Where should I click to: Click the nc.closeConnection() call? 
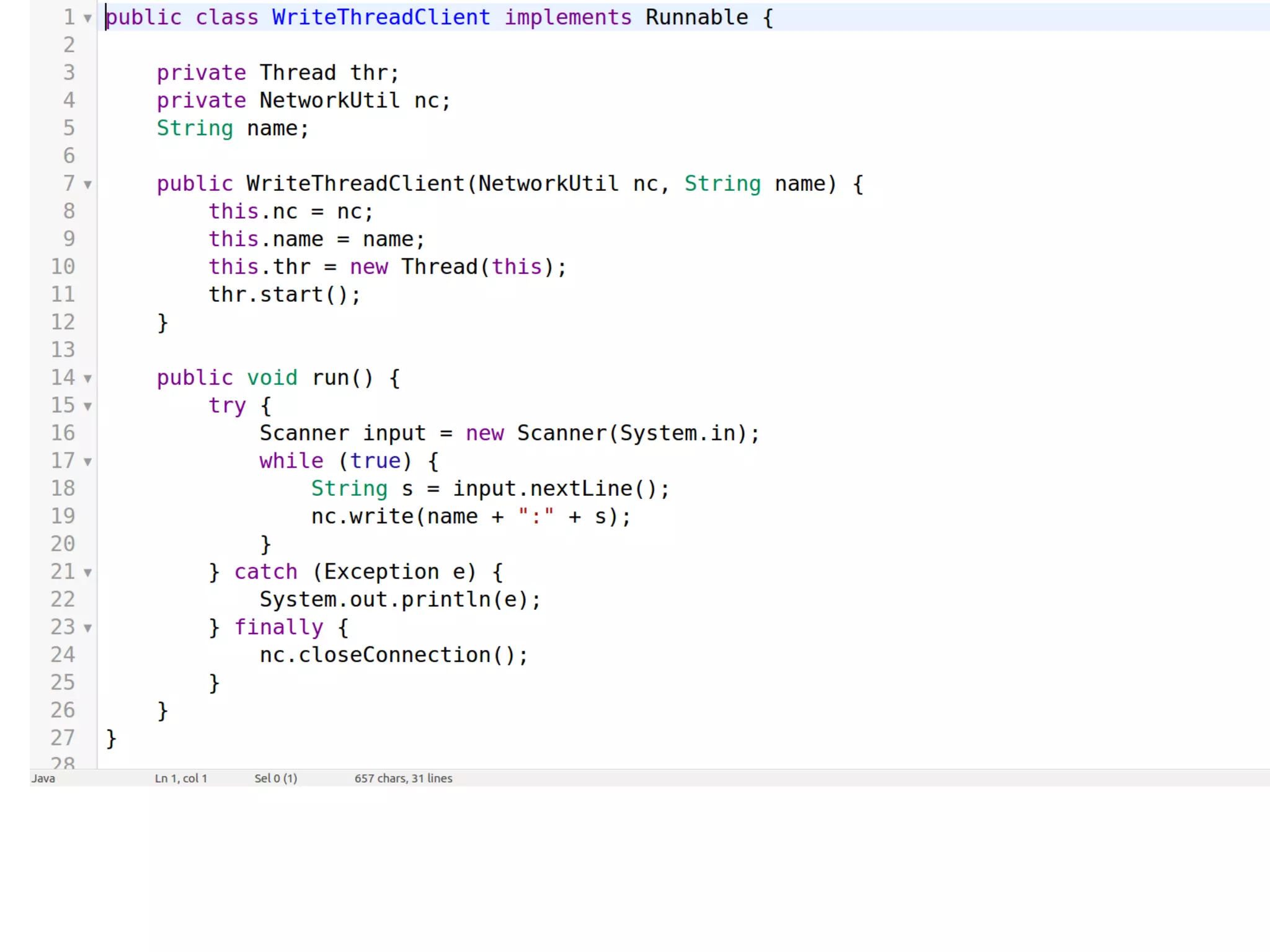pyautogui.click(x=393, y=655)
